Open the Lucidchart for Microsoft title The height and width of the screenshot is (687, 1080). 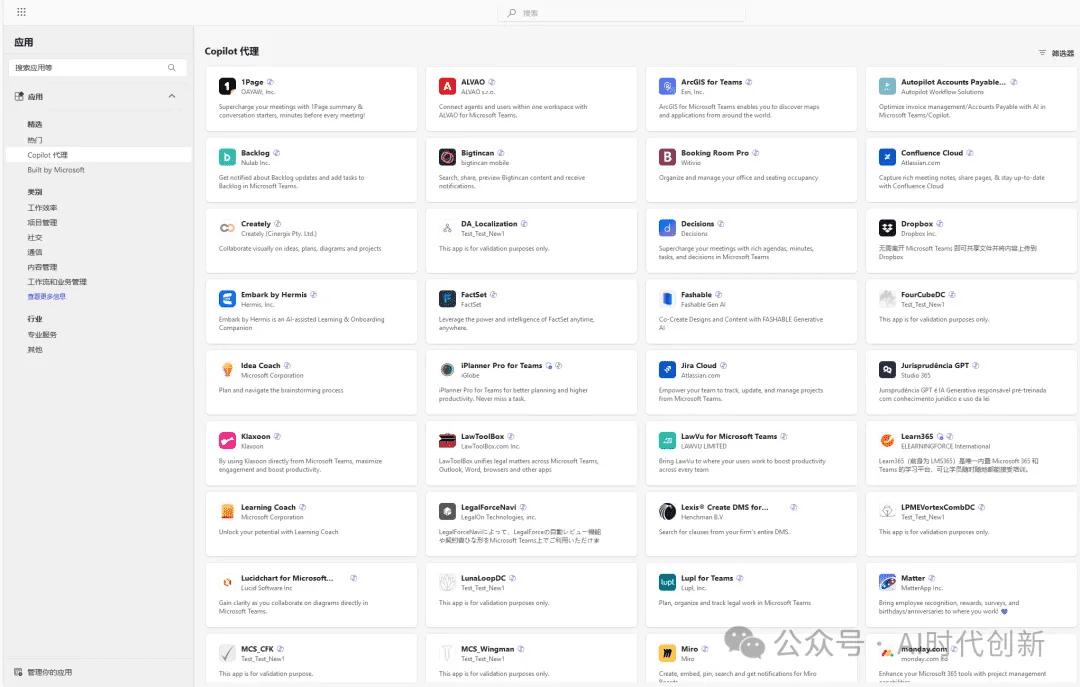[x=287, y=578]
